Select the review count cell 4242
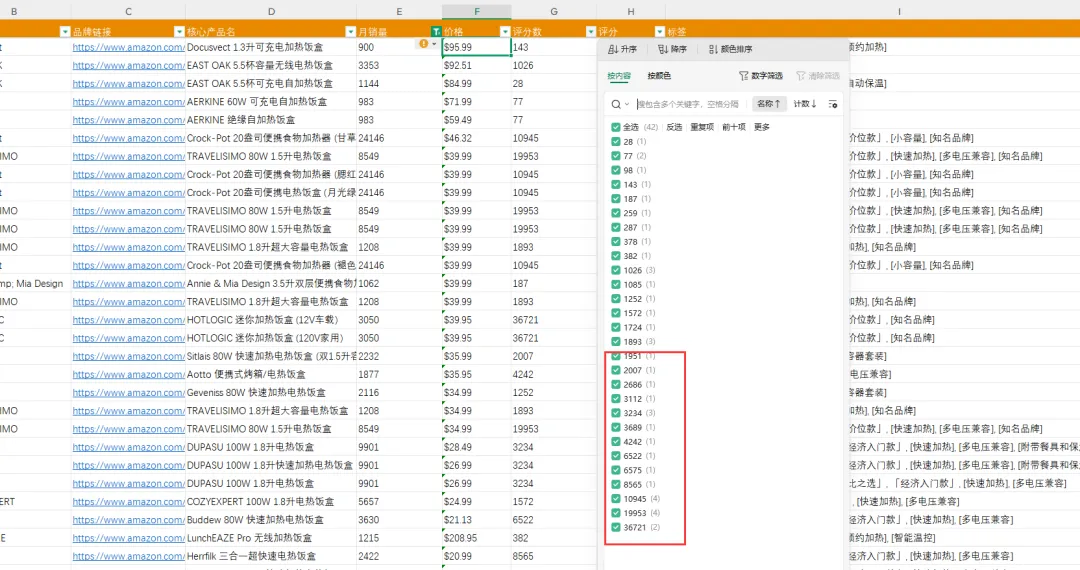Viewport: 1080px width, 570px height. [554, 374]
